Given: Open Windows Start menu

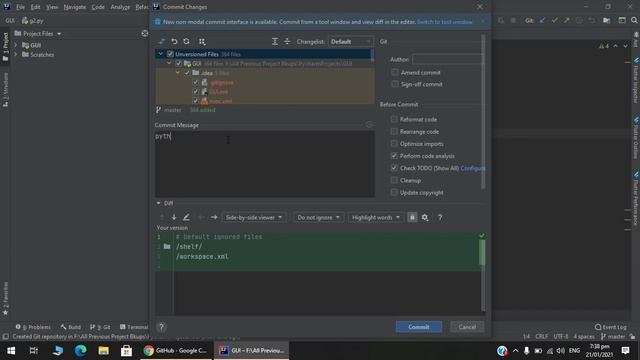Looking at the screenshot, I should (x=11, y=351).
